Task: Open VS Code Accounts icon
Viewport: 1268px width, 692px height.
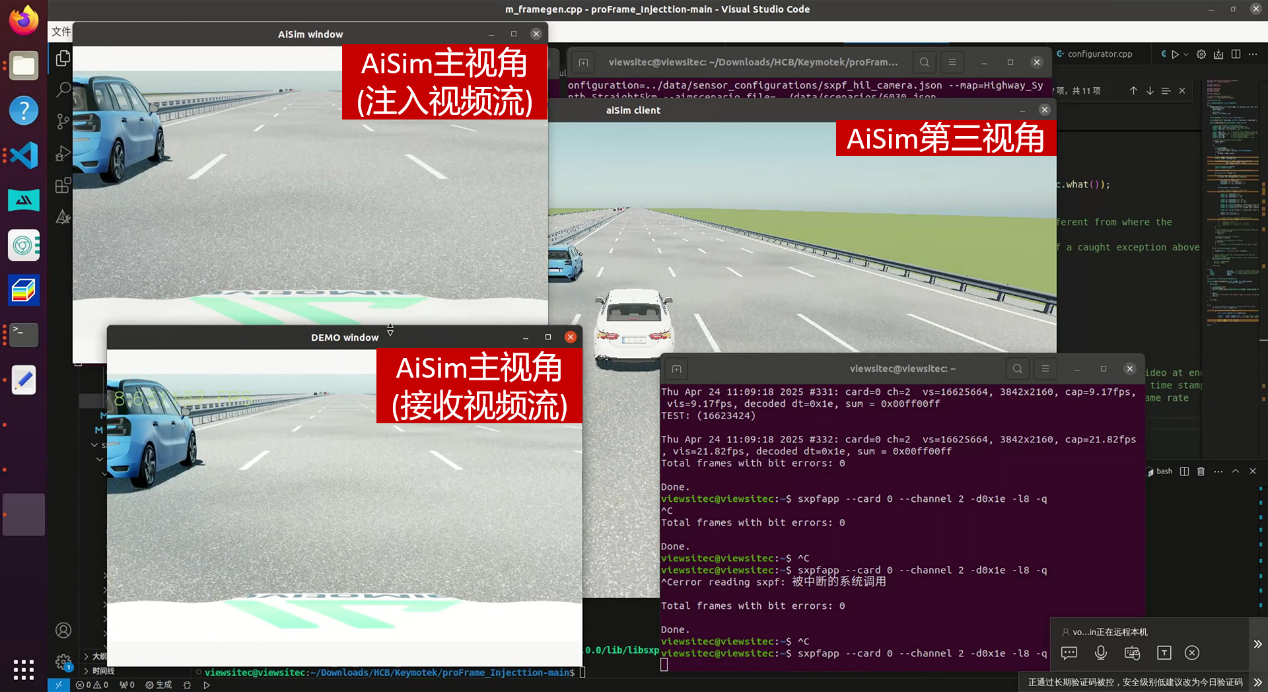Action: pos(63,630)
